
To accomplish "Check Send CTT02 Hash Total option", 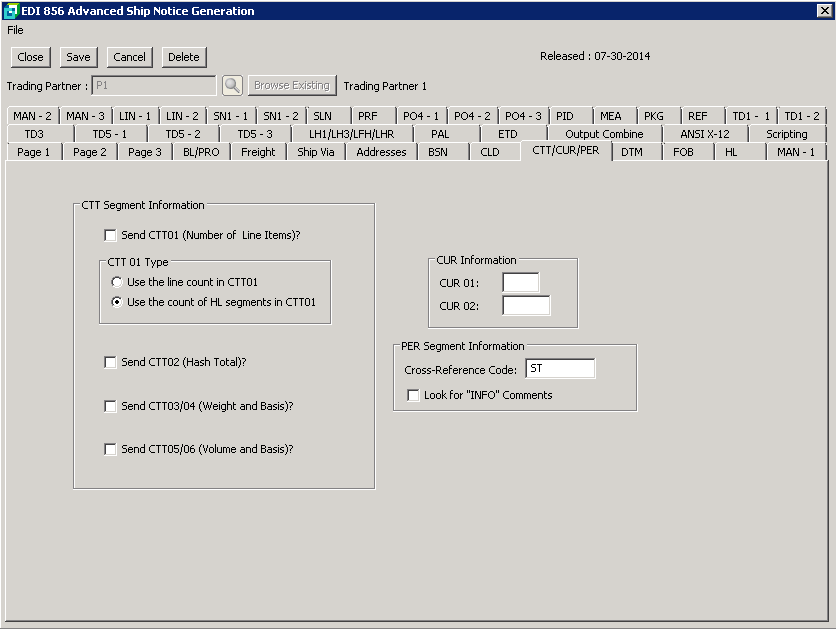I will [x=110, y=363].
